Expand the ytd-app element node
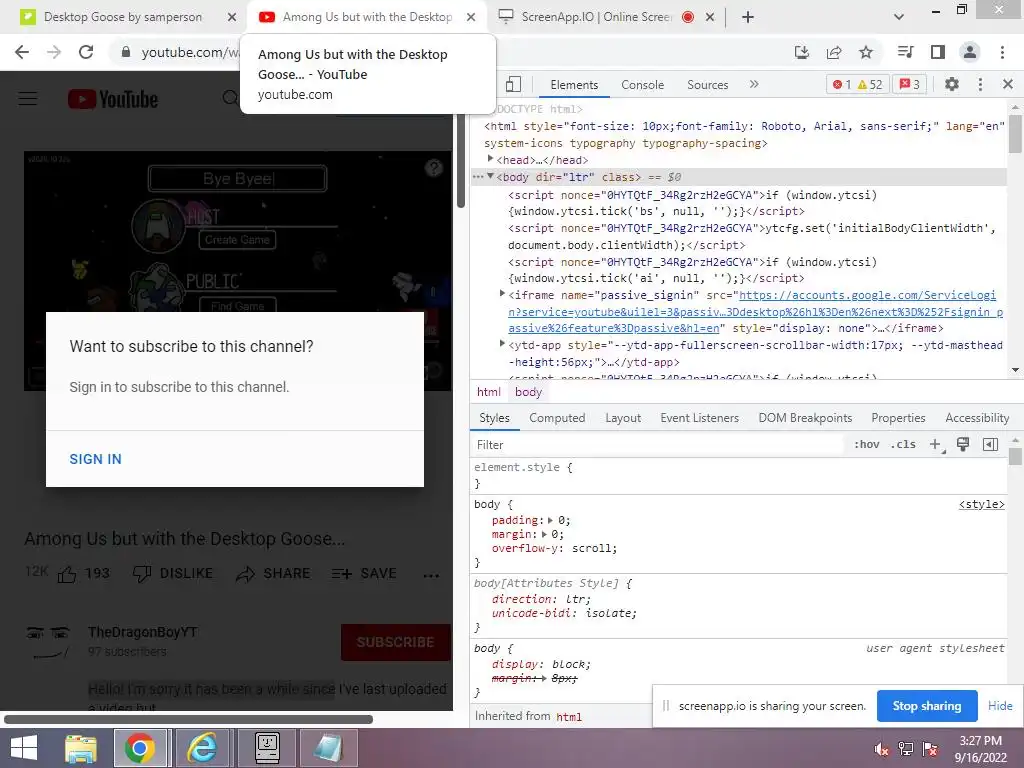 coord(502,344)
